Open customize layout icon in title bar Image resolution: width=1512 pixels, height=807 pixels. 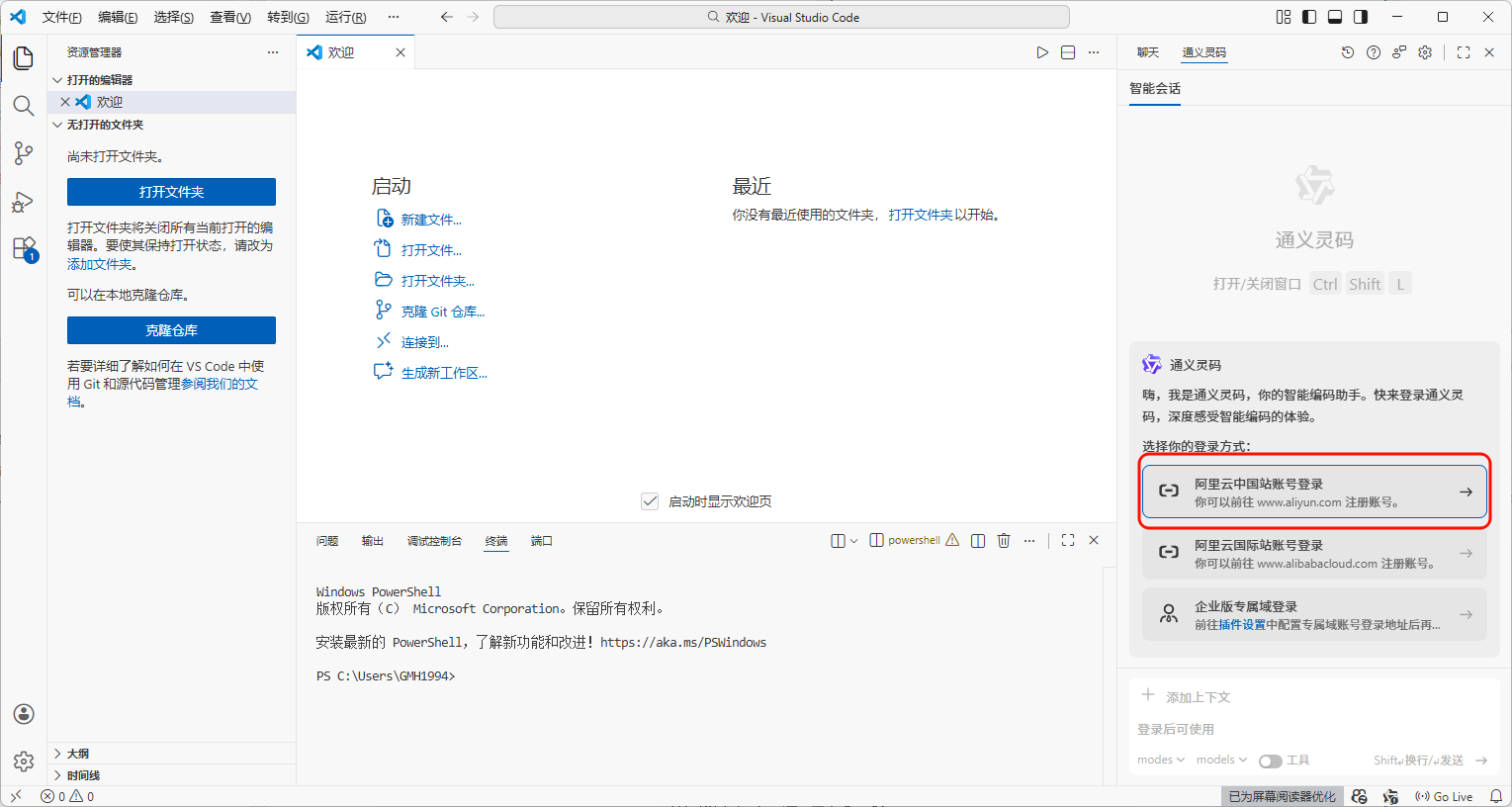(1284, 17)
